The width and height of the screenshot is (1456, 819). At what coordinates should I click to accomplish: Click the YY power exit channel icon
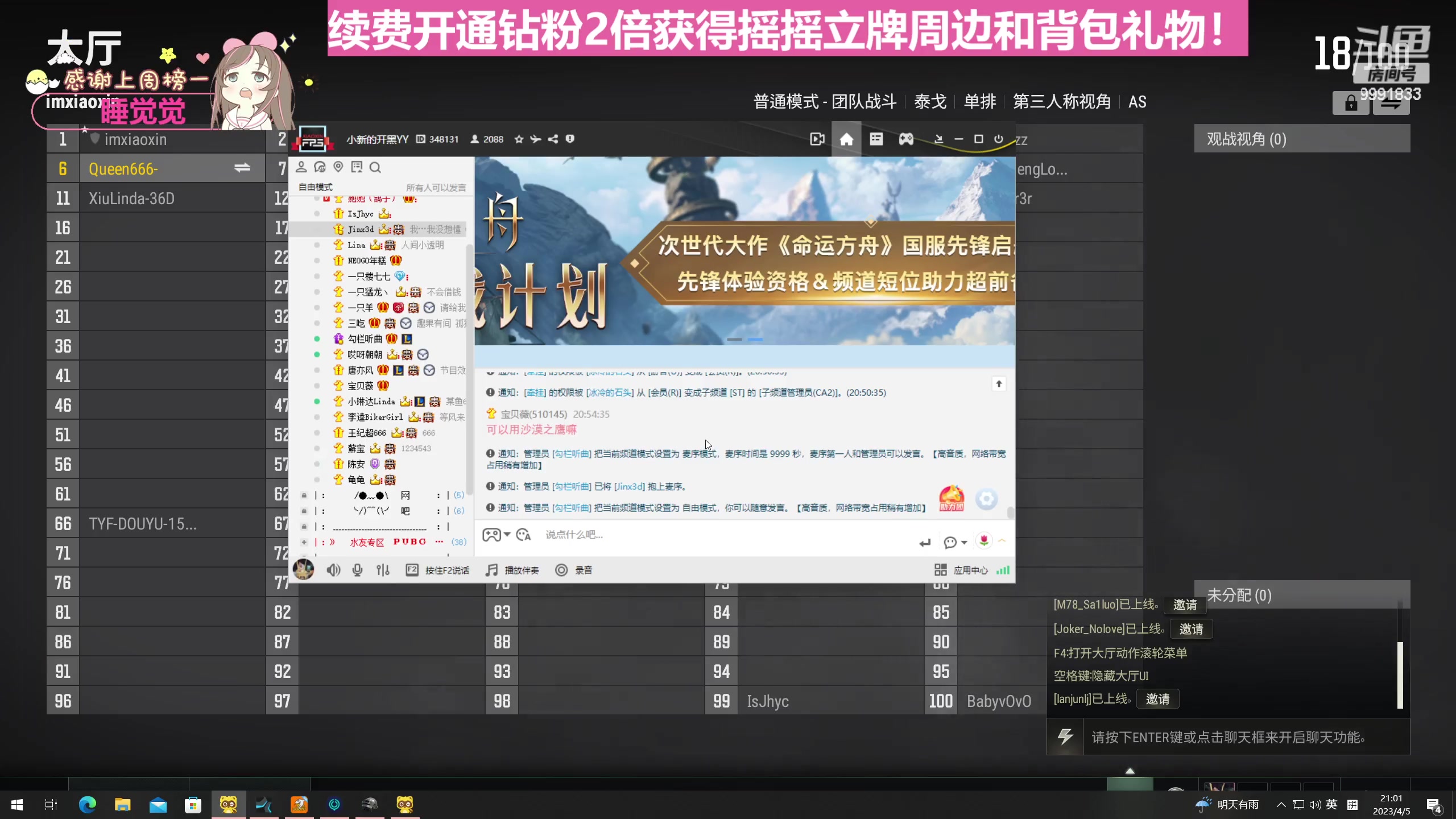click(999, 139)
